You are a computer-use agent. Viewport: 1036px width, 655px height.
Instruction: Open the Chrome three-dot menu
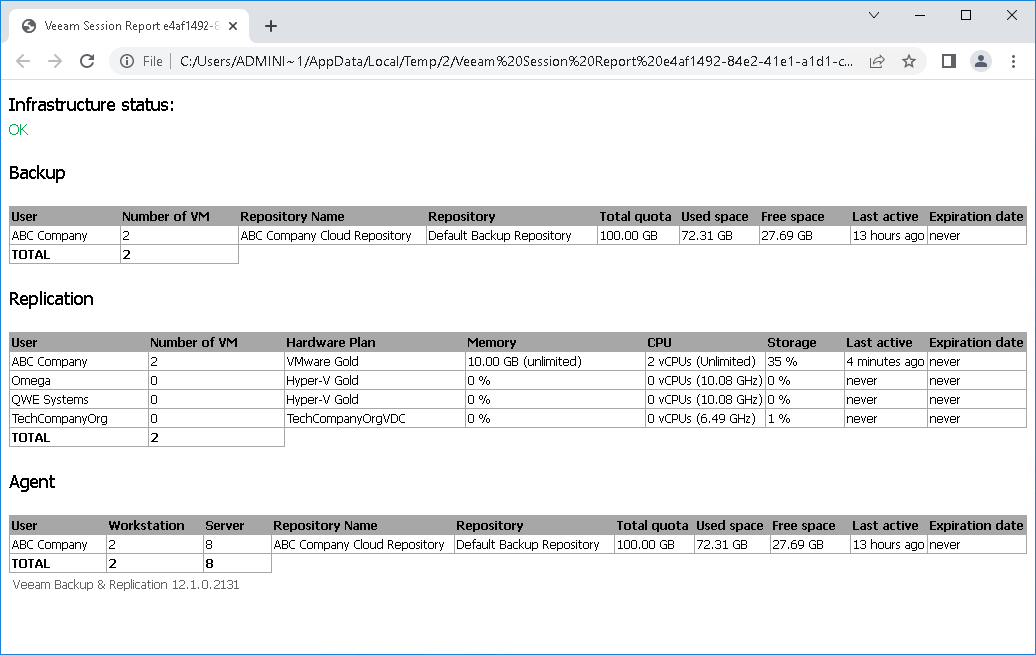pos(1014,61)
